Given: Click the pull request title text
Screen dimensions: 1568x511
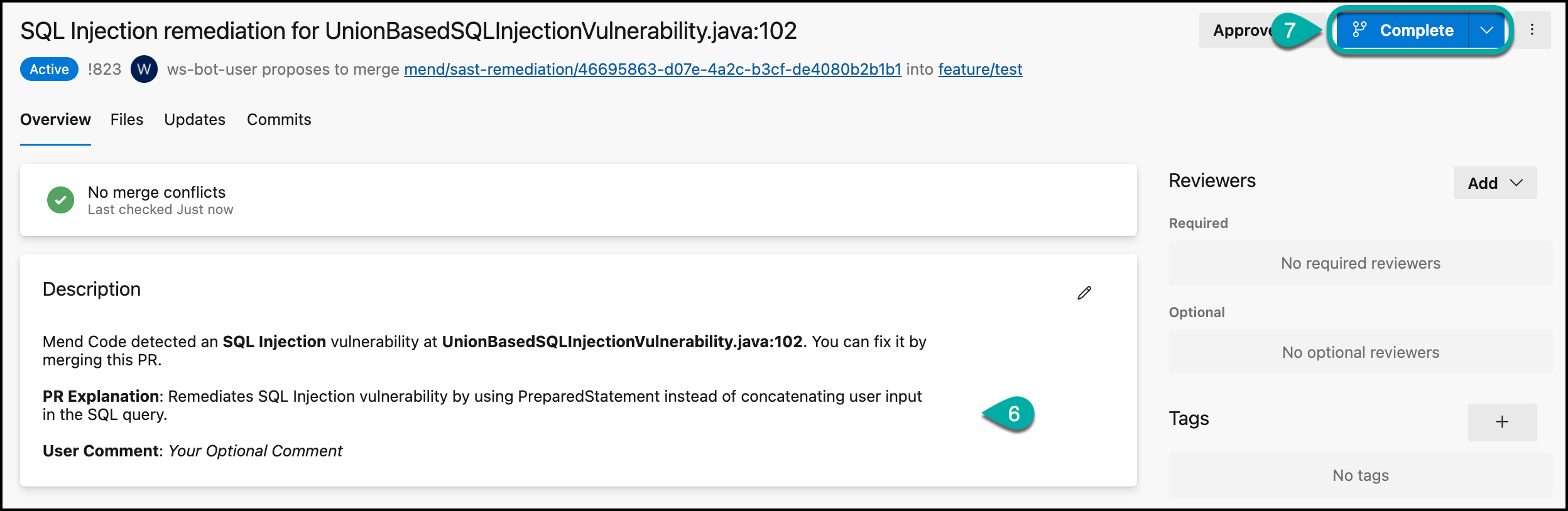Looking at the screenshot, I should pos(408,31).
